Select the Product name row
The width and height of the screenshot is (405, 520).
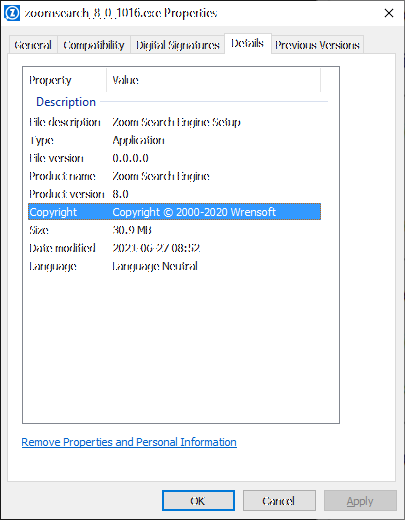174,176
